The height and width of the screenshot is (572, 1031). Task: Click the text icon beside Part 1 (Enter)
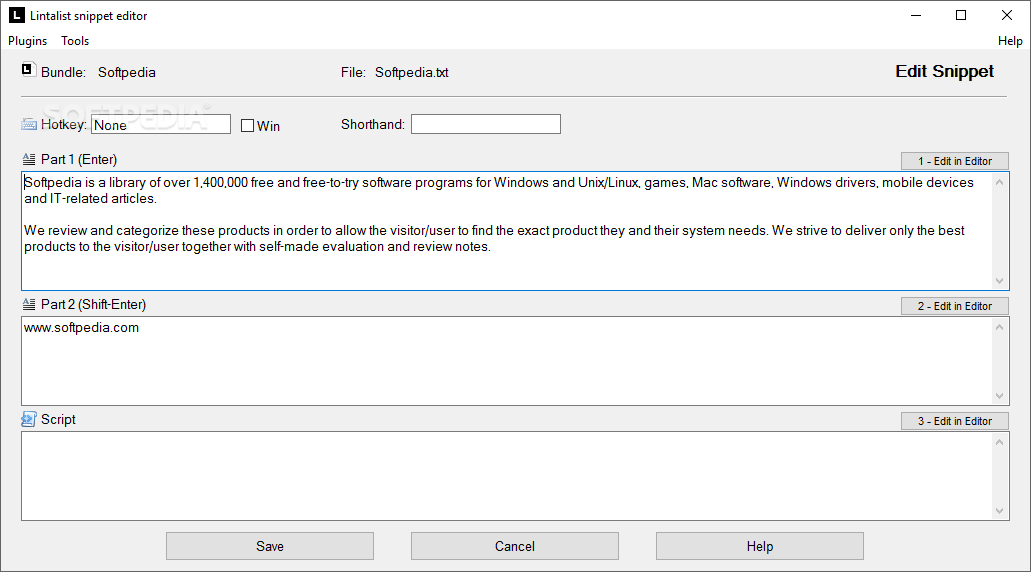click(29, 159)
